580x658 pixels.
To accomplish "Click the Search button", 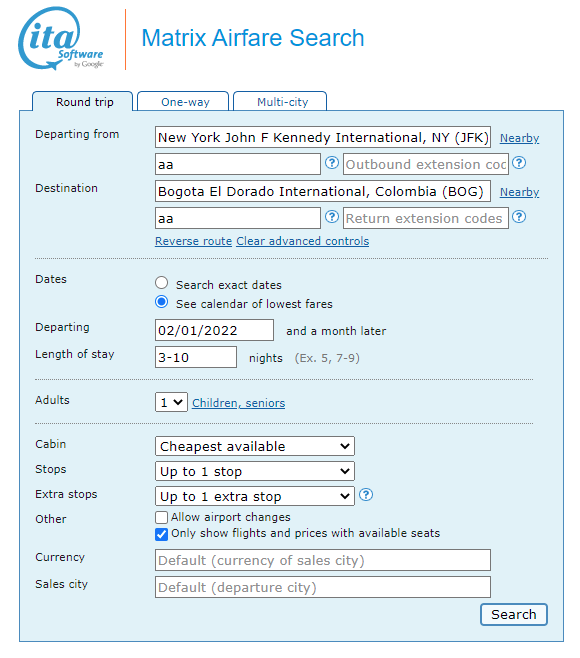I will pos(514,614).
